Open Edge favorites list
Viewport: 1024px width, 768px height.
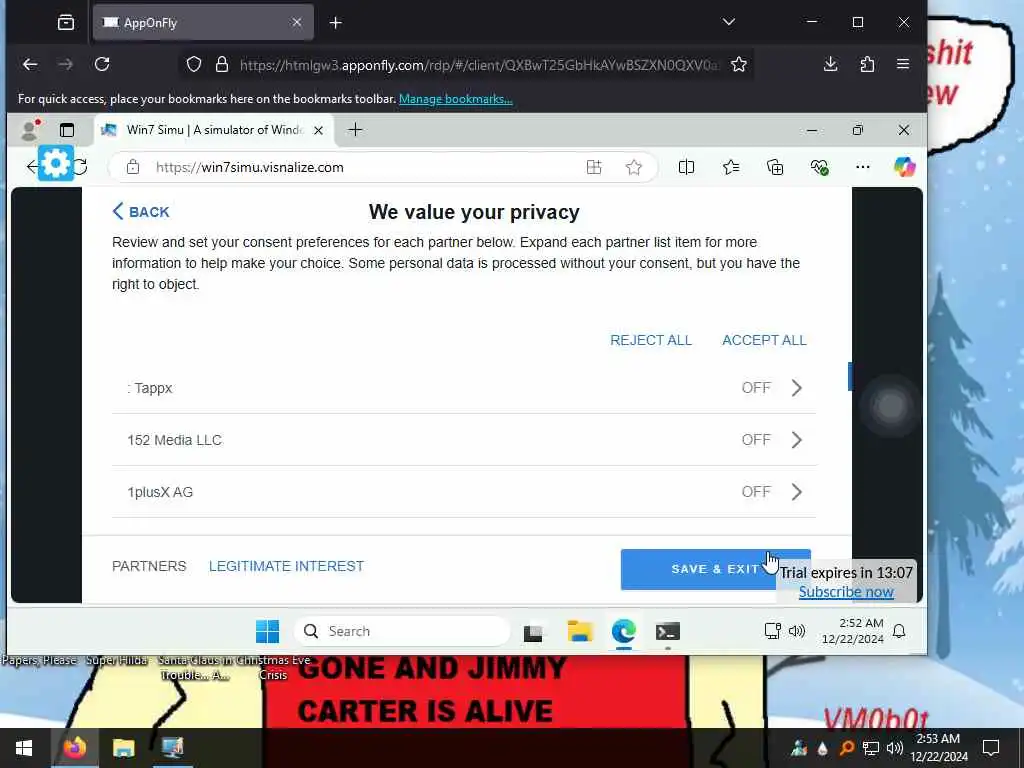[731, 167]
